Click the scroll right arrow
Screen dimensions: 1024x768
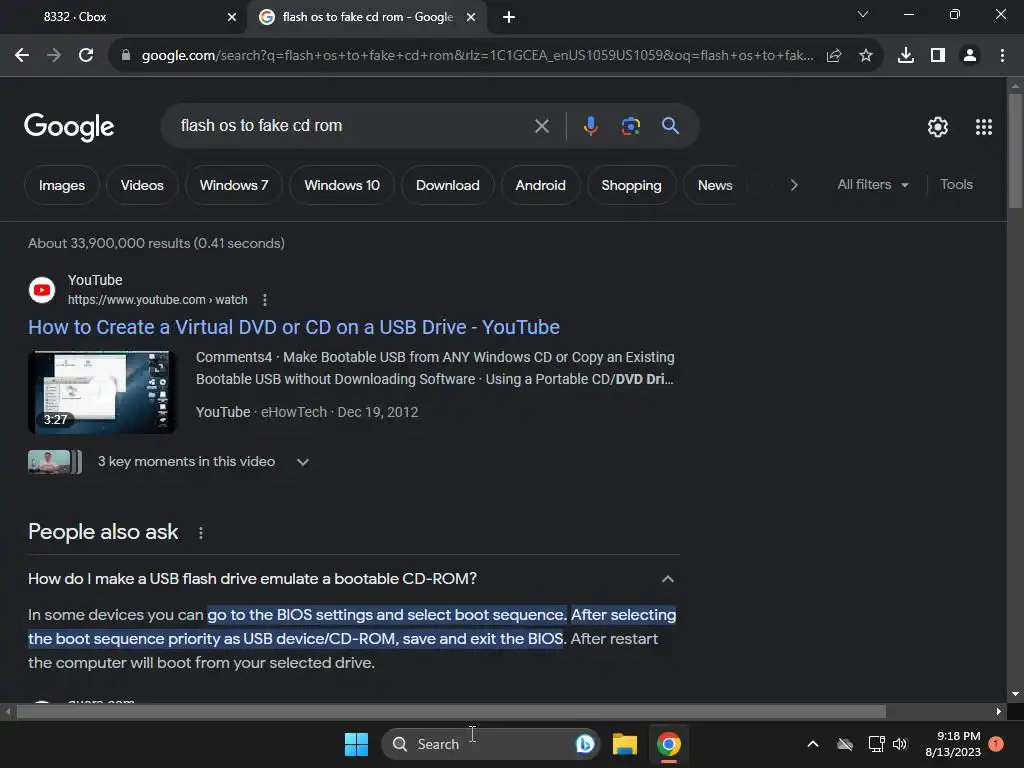tap(998, 712)
